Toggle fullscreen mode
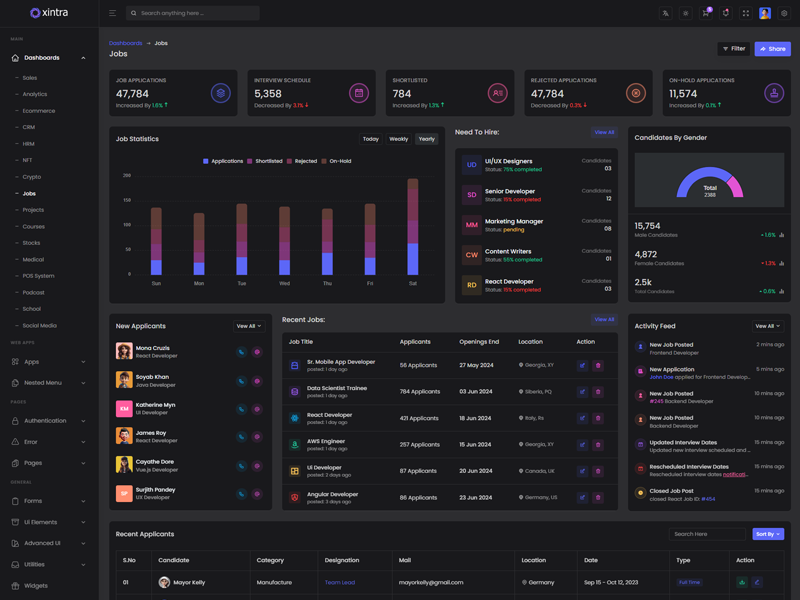 [745, 13]
